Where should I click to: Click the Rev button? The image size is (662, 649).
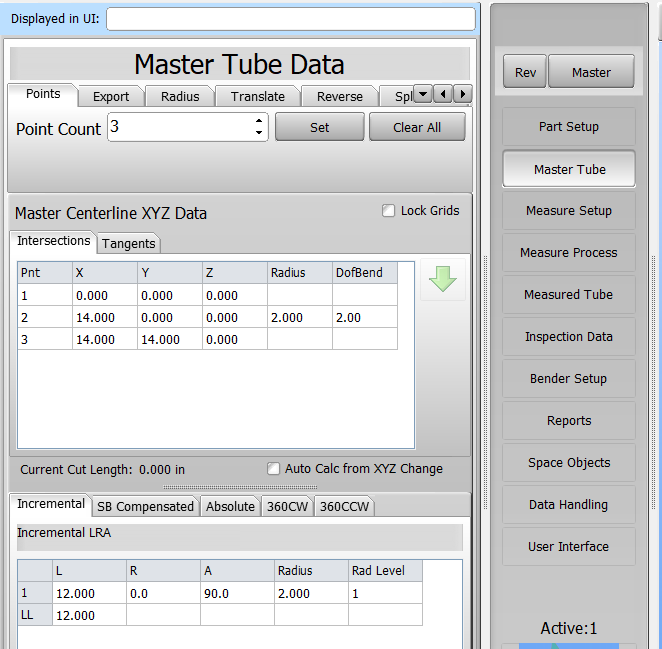(x=525, y=72)
